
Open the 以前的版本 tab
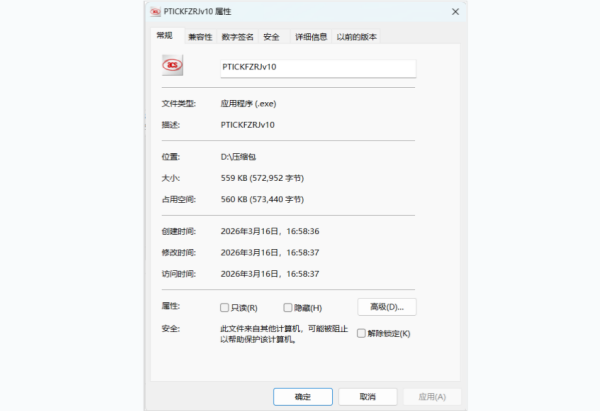[356, 37]
